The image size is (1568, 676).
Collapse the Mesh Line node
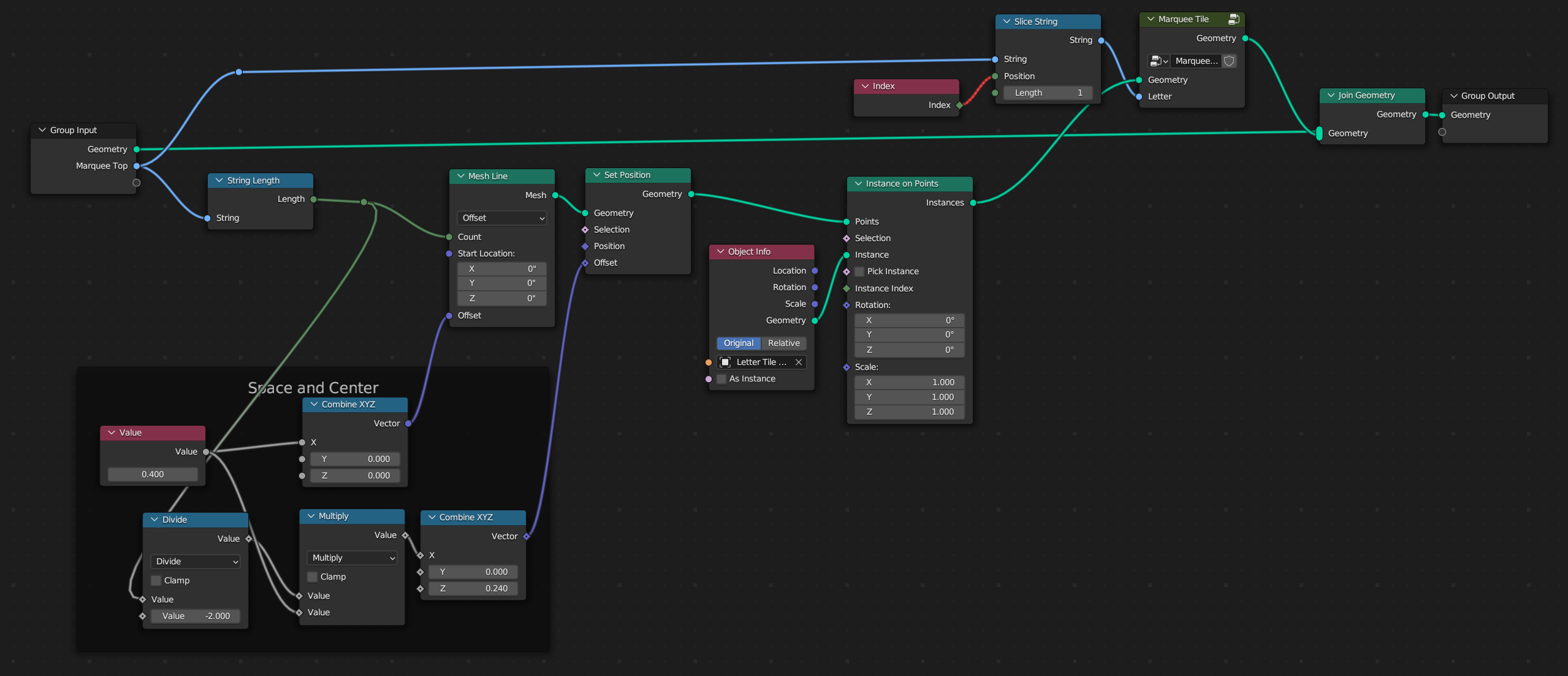[x=459, y=176]
